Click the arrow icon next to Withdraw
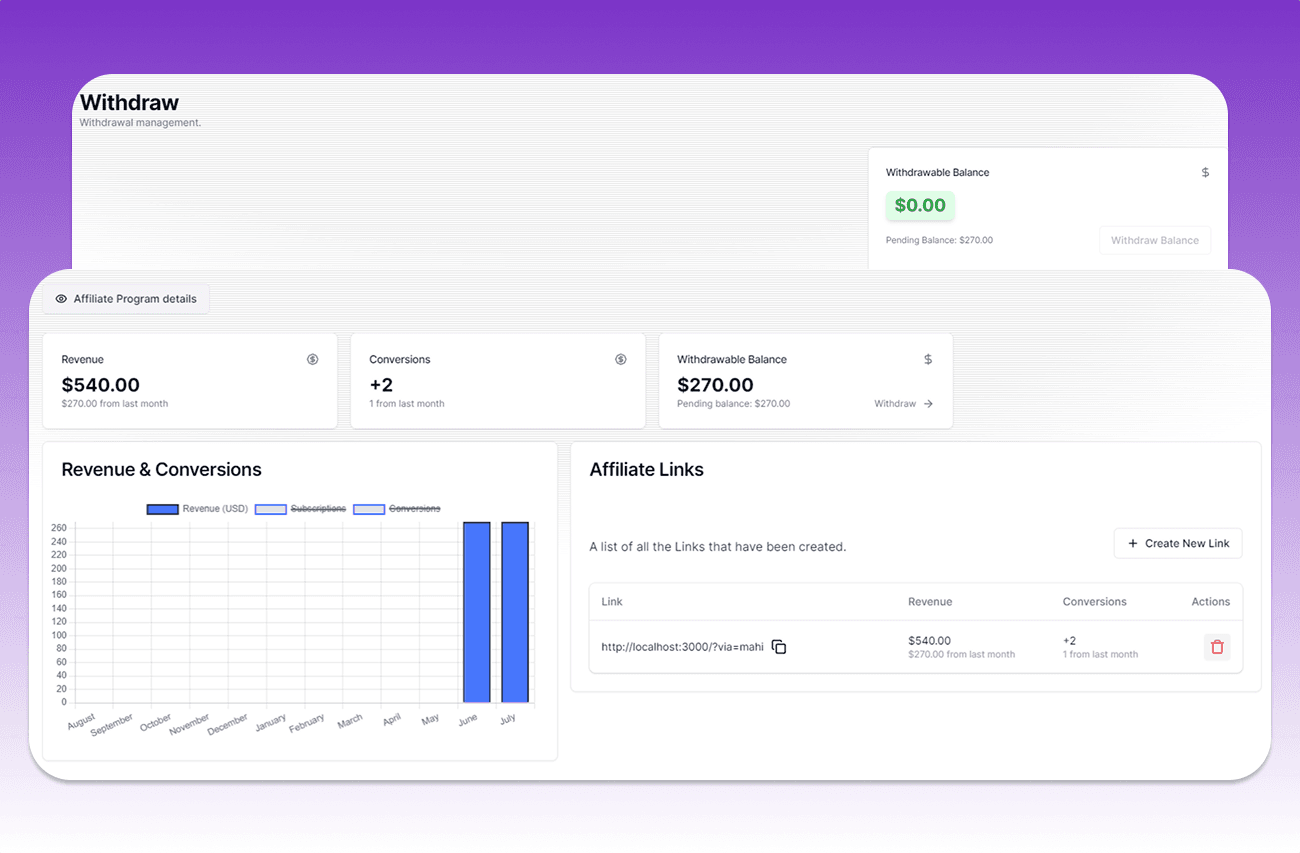The height and width of the screenshot is (853, 1300). [928, 404]
